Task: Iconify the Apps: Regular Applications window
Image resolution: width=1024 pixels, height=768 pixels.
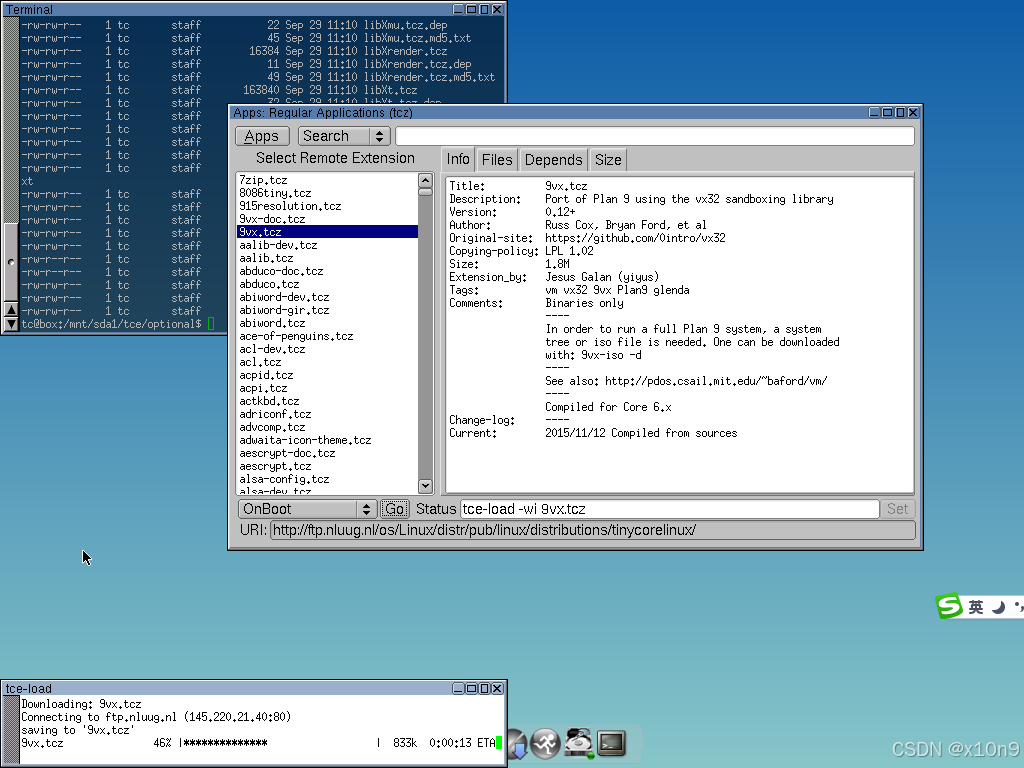Action: [874, 112]
